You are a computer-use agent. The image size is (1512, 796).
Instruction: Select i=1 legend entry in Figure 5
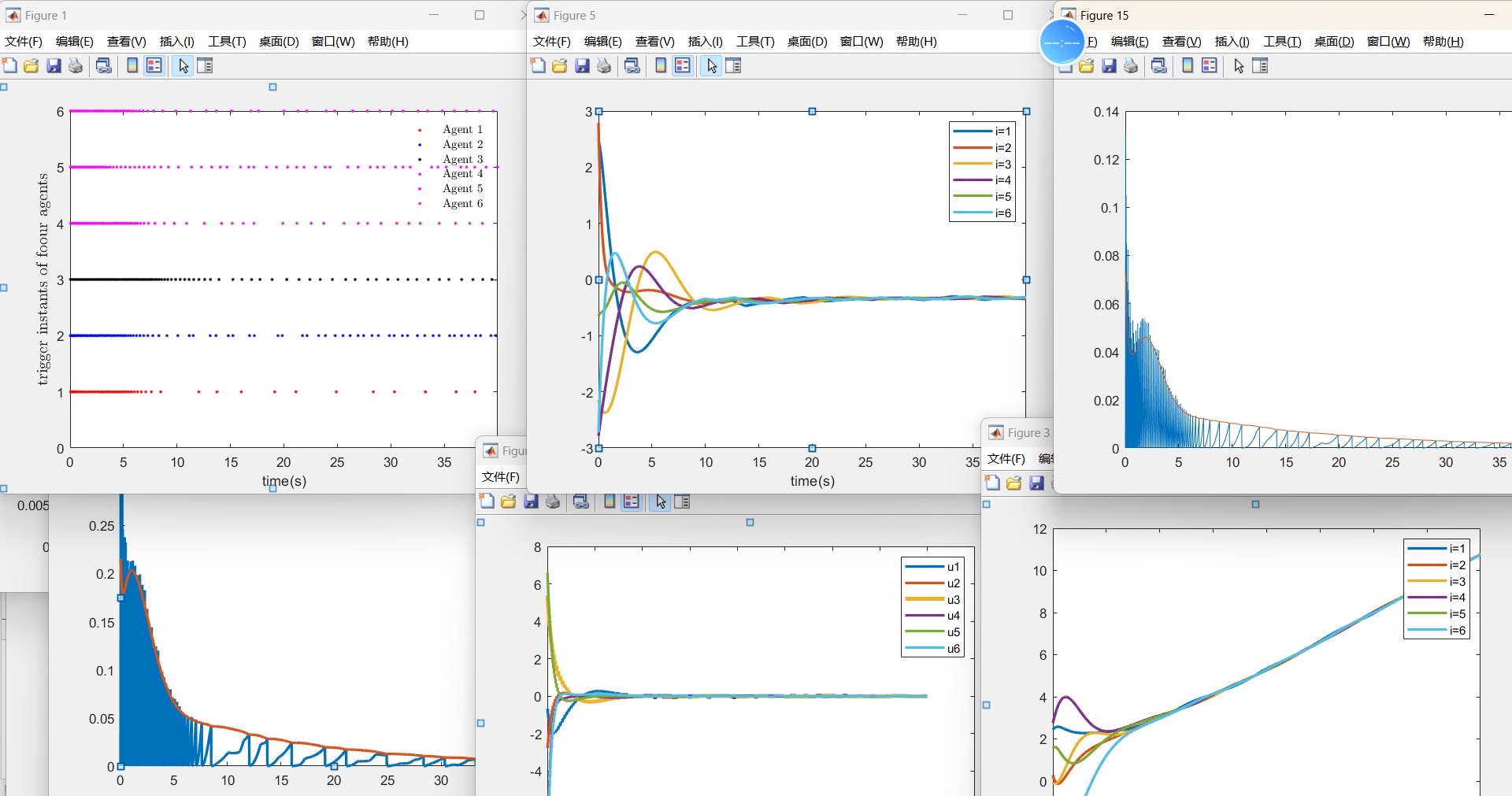pyautogui.click(x=982, y=131)
